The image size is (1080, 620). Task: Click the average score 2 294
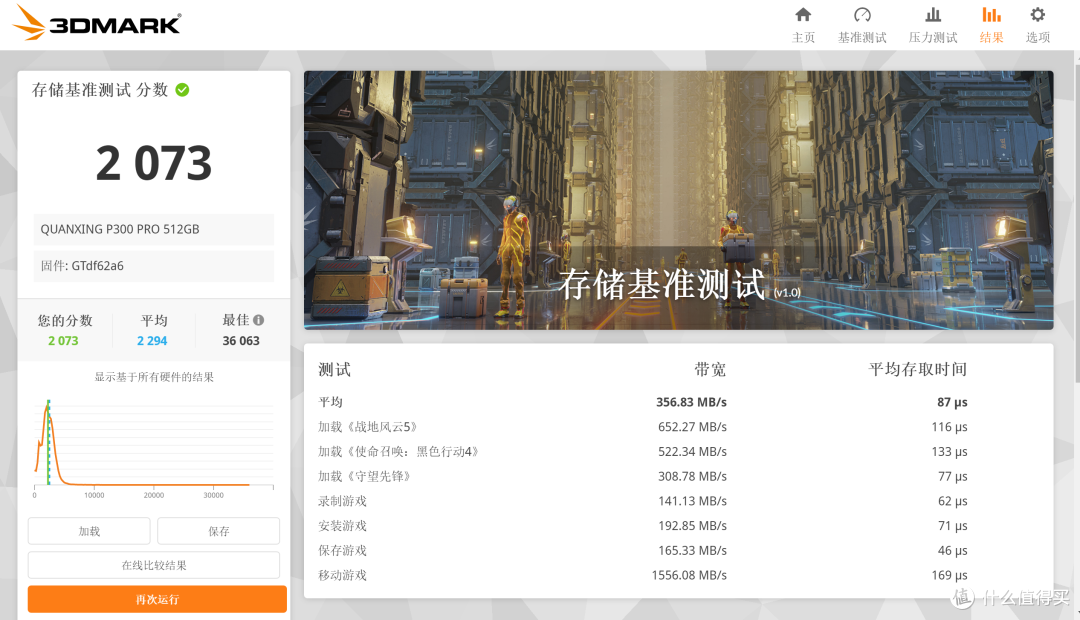tap(152, 340)
